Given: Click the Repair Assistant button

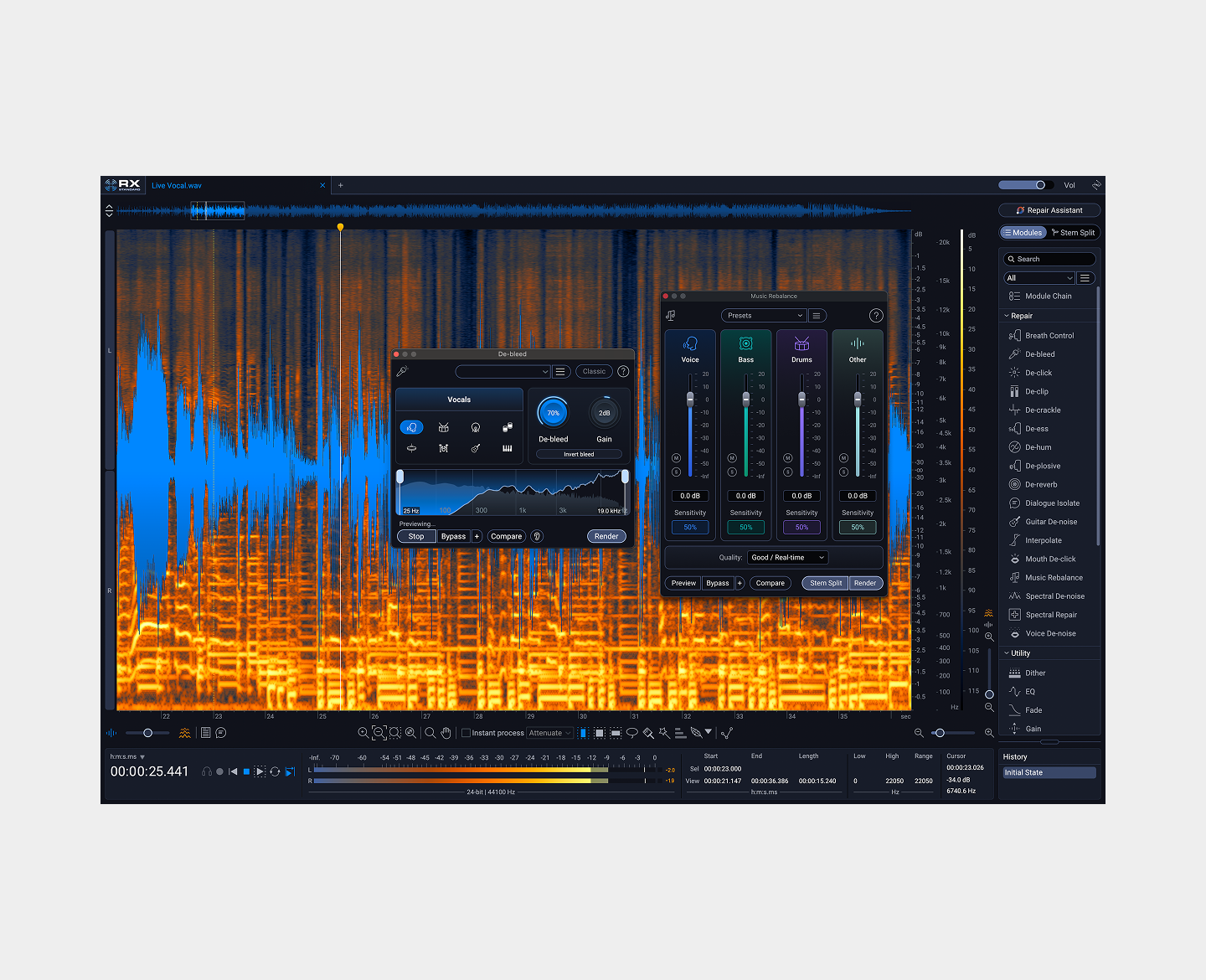Looking at the screenshot, I should click(x=1049, y=210).
